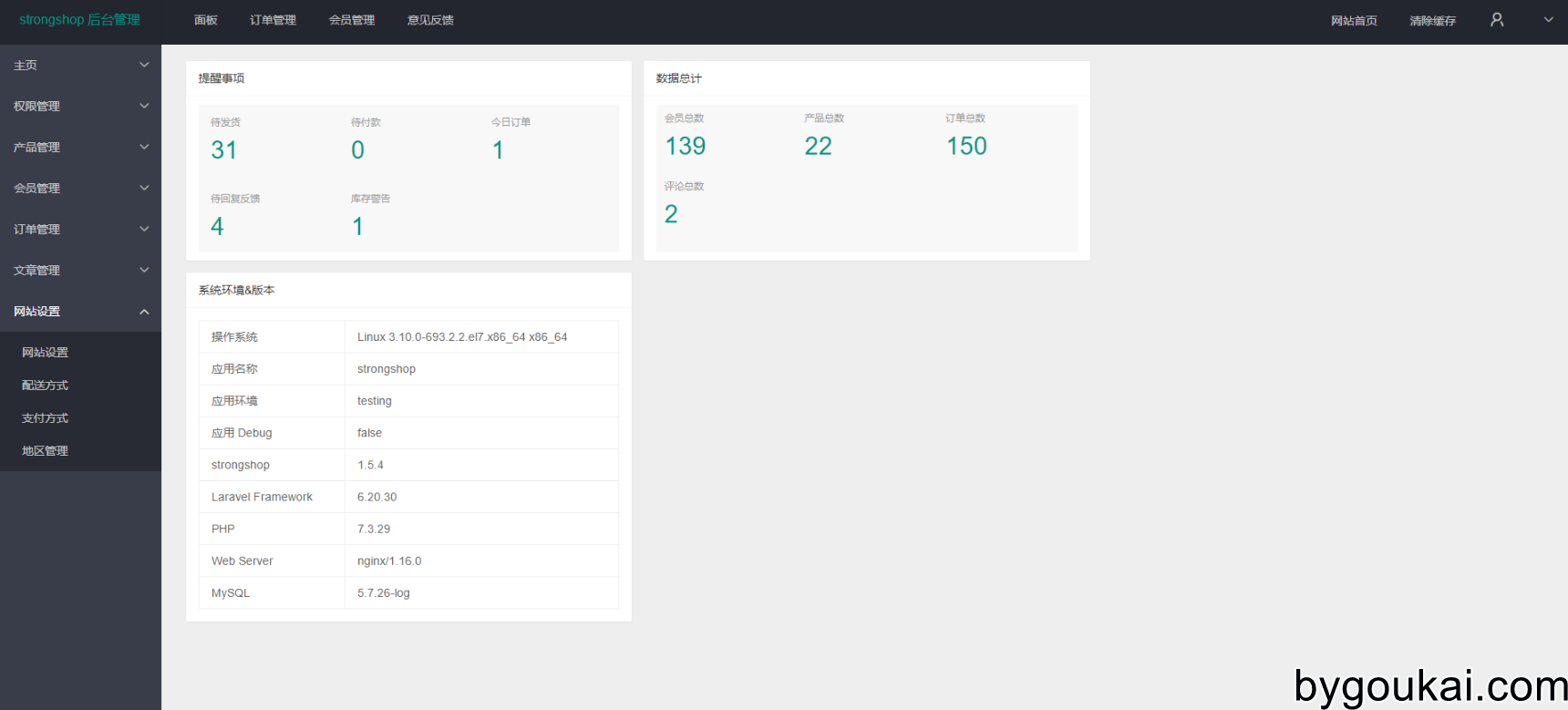The image size is (1568, 710).
Task: Click 清除缓存 to clear the cache
Action: pos(1432,21)
